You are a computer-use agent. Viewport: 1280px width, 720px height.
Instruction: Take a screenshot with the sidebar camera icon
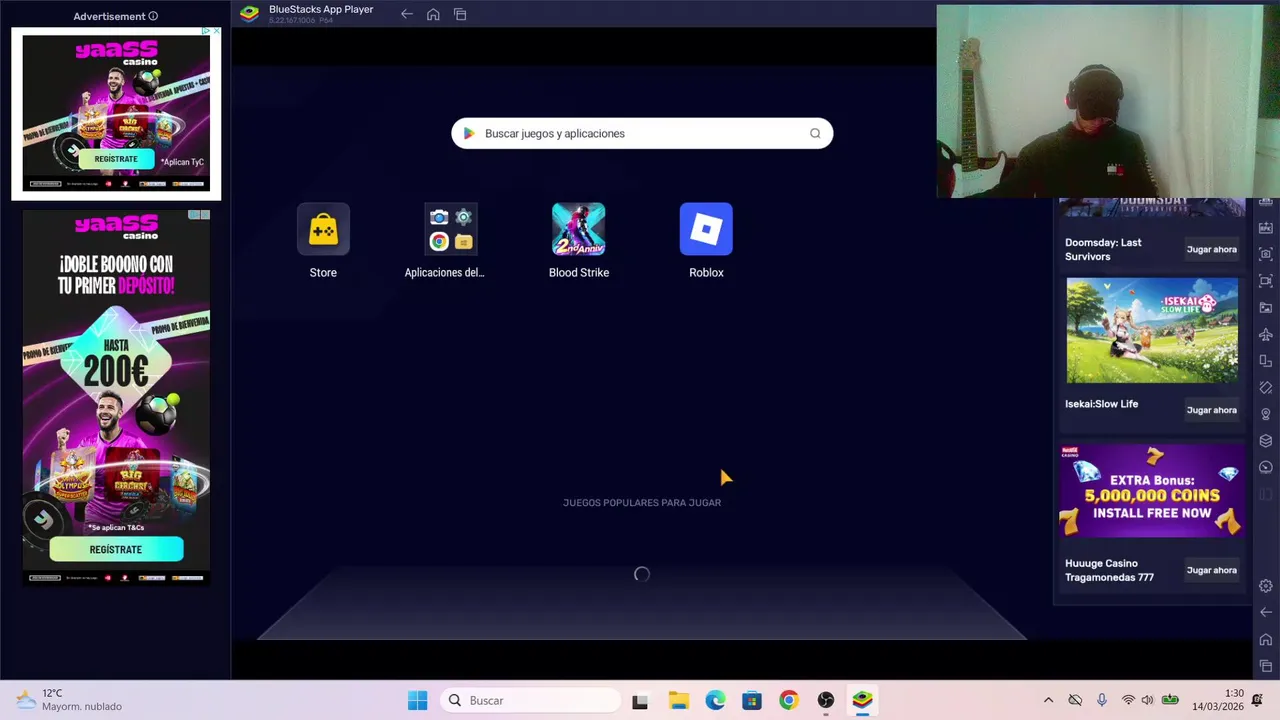[x=1266, y=254]
